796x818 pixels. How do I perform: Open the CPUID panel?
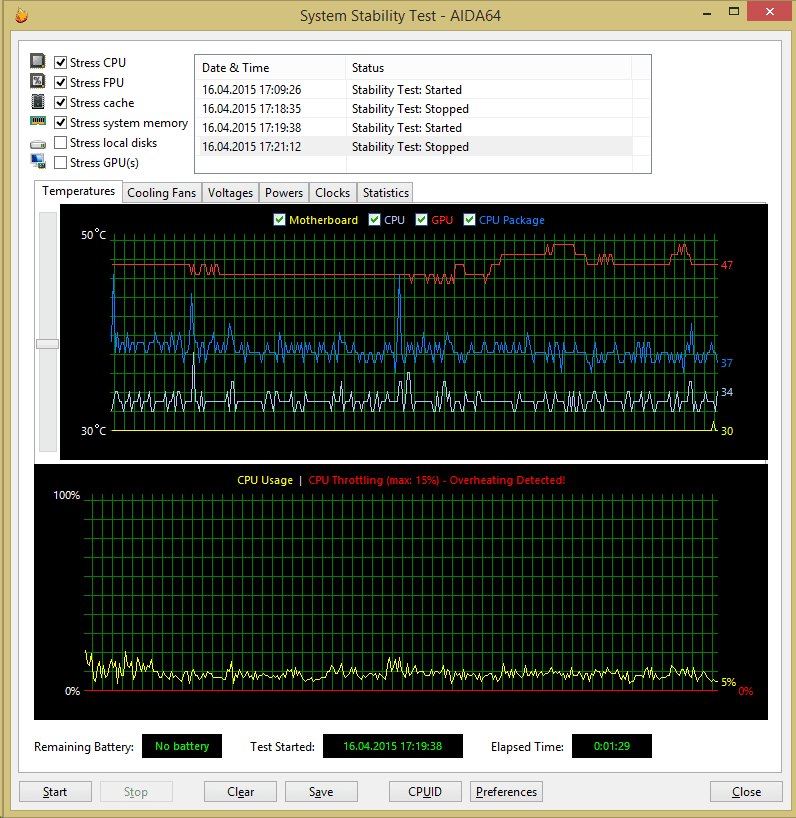(425, 791)
